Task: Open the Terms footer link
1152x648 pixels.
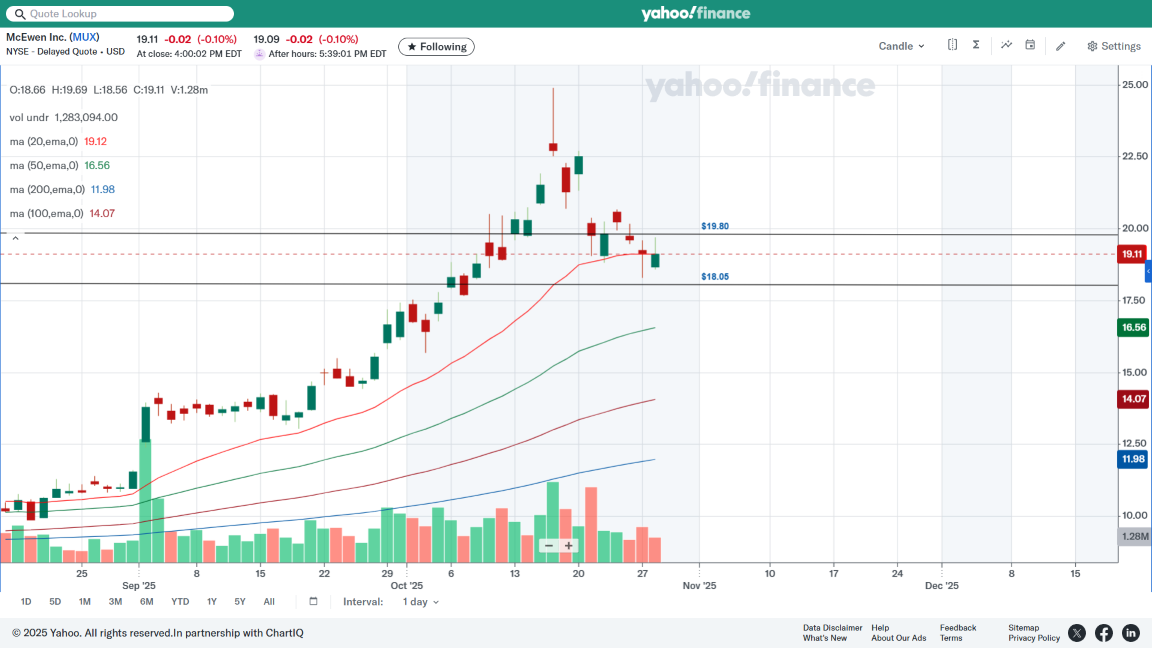Action: [951, 638]
